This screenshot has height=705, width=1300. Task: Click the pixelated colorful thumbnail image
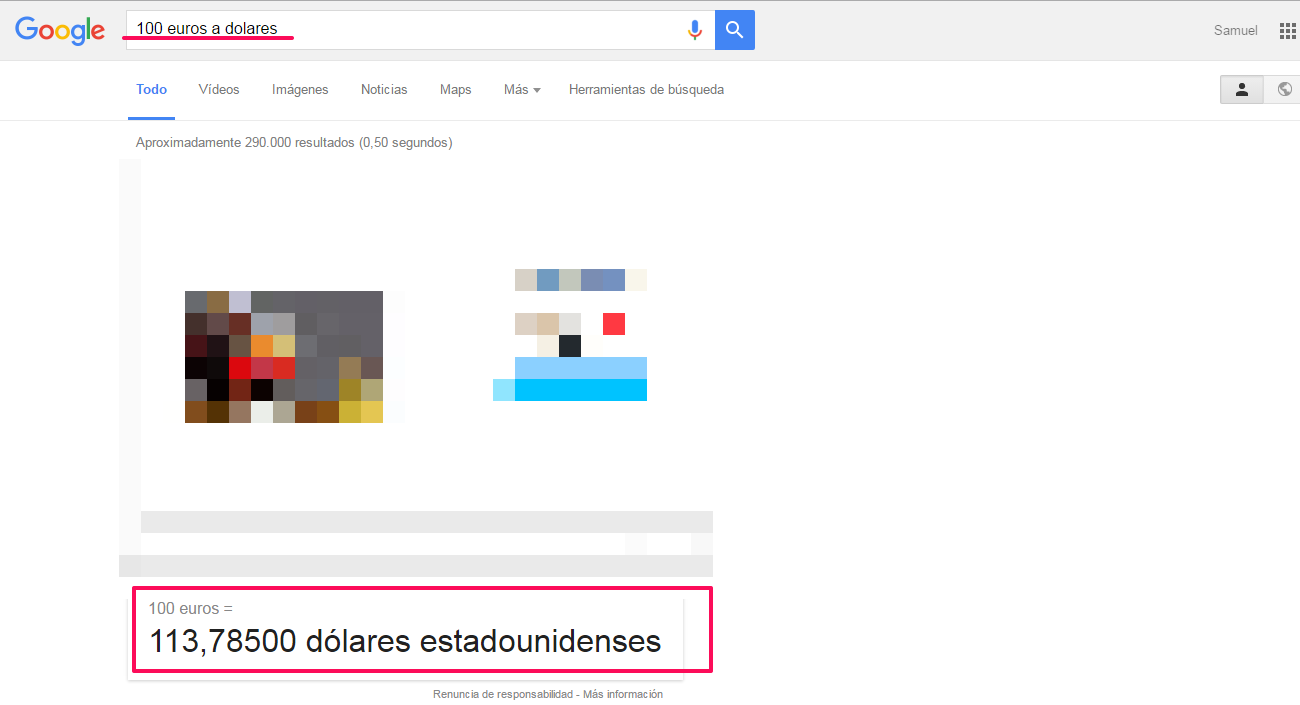click(x=284, y=357)
